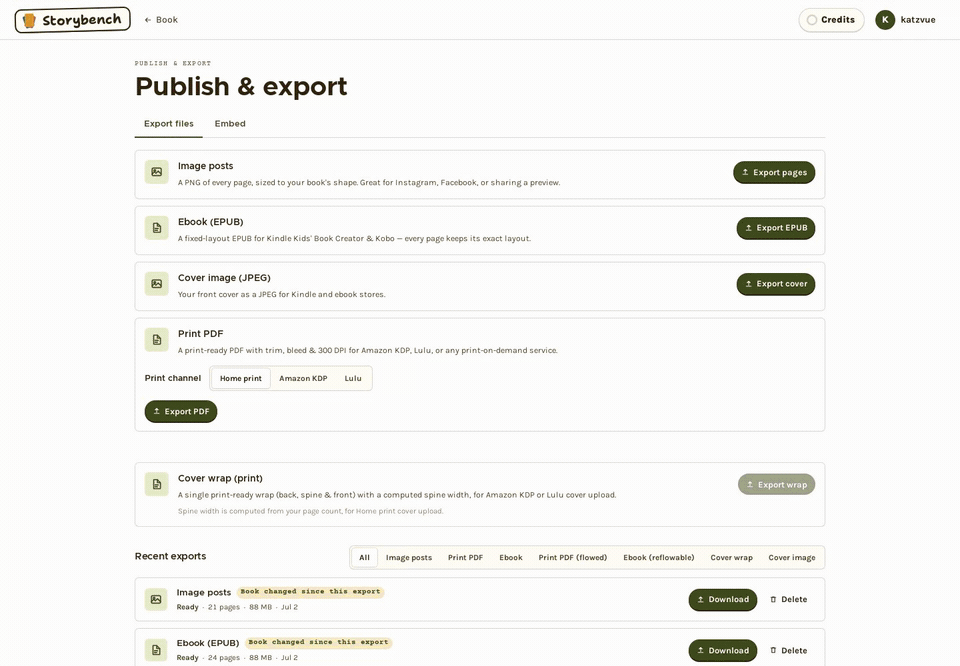Image resolution: width=960 pixels, height=666 pixels.
Task: Click the katzvue avatar icon
Action: tap(885, 20)
